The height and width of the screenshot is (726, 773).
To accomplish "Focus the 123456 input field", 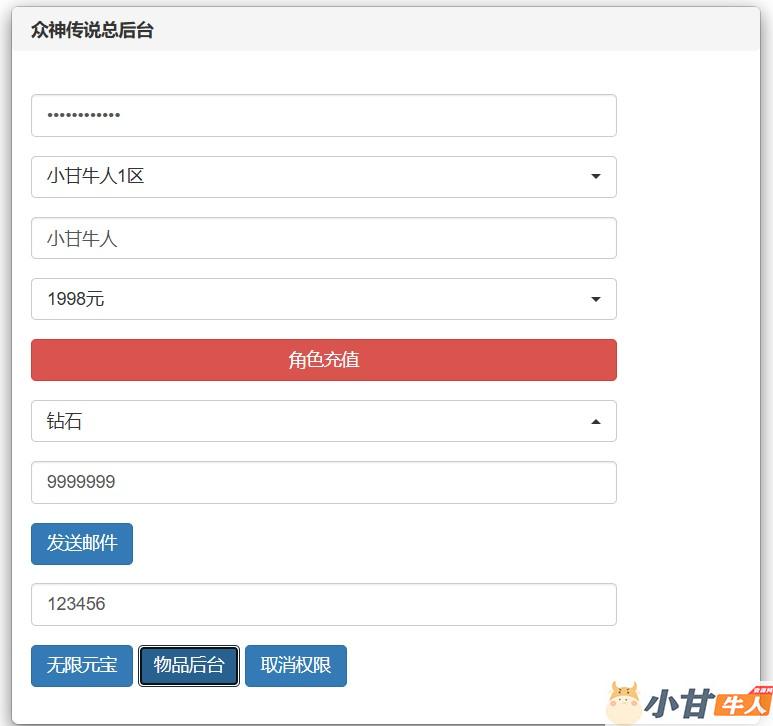I will [323, 604].
